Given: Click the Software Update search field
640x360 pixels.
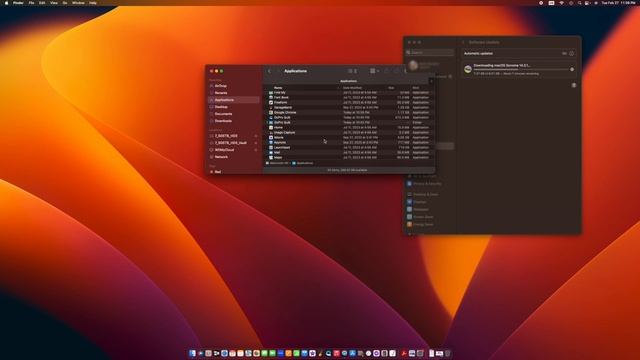Looking at the screenshot, I should pyautogui.click(x=430, y=53).
